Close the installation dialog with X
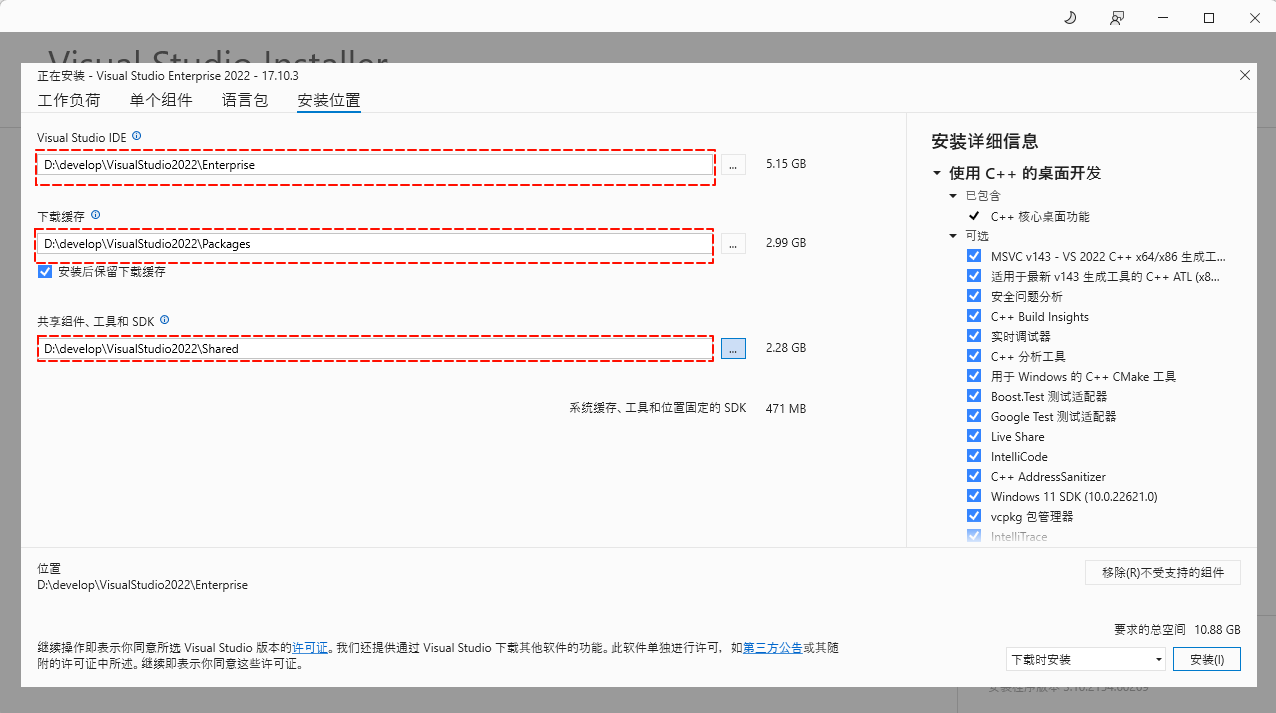1276x713 pixels. coord(1245,75)
